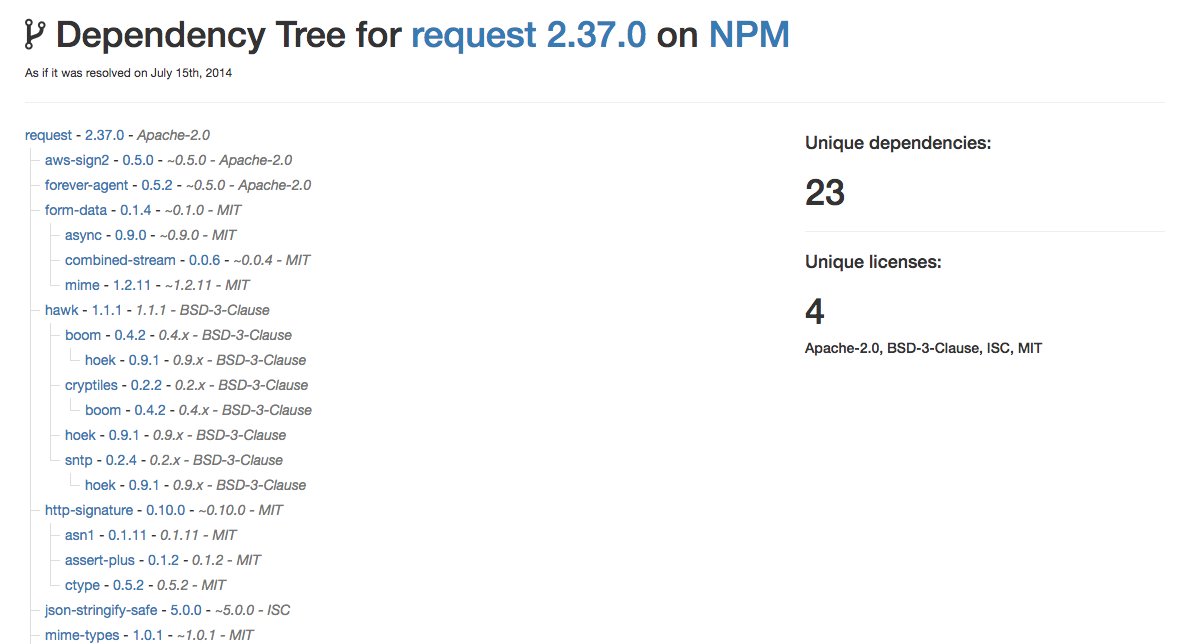This screenshot has width=1178, height=644.
Task: Open the request 2.37.0 link in the heading
Action: [x=528, y=35]
